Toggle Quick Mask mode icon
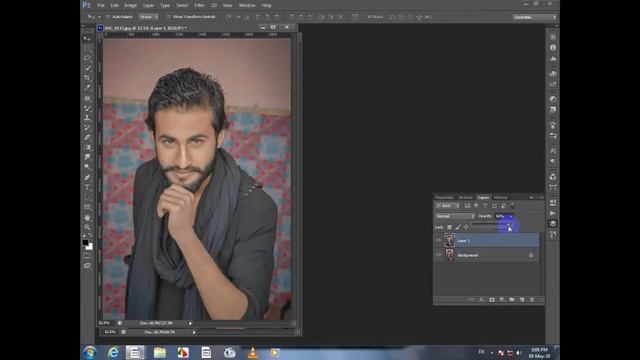 tap(87, 256)
